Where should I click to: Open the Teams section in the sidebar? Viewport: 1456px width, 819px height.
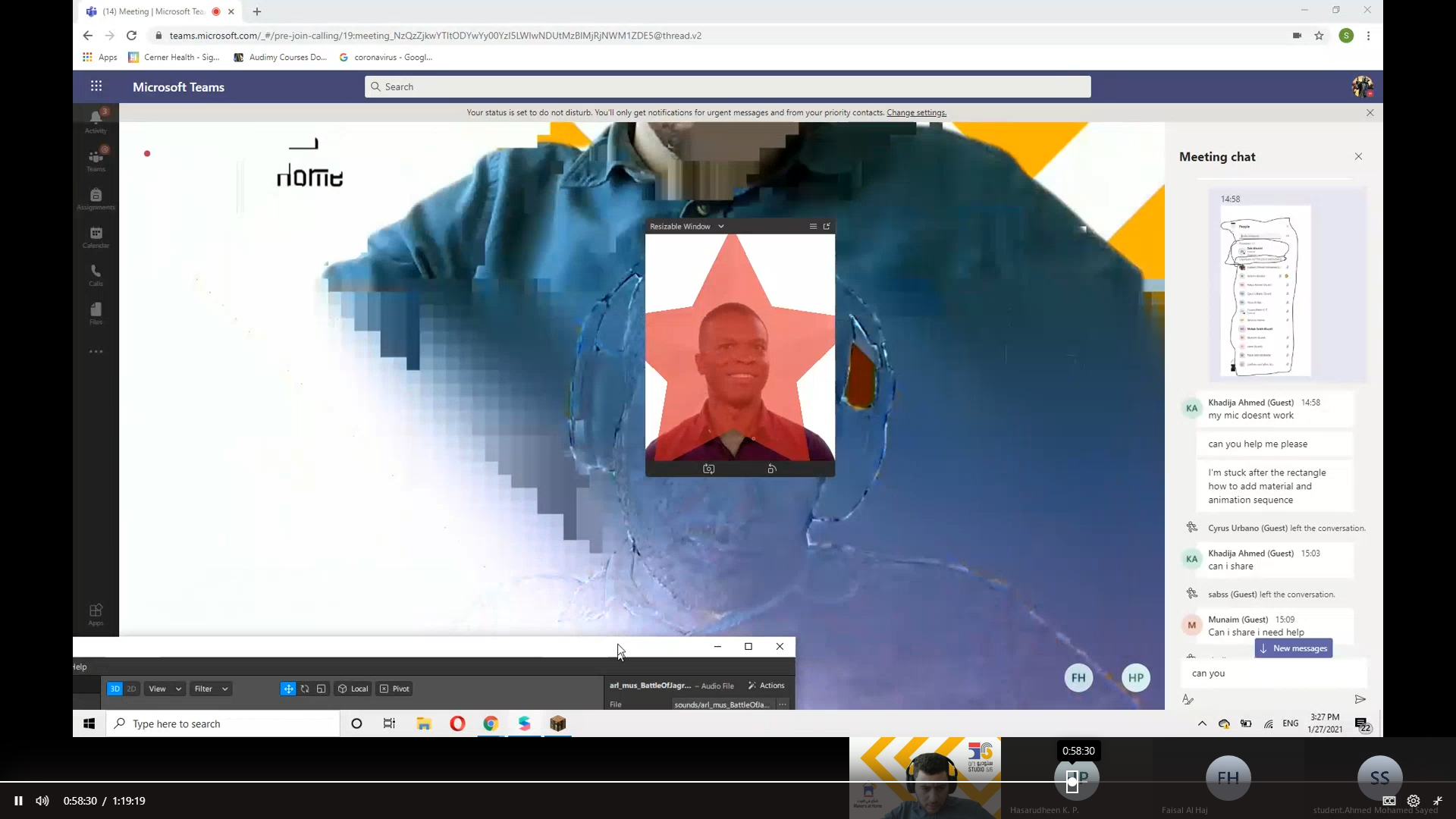pyautogui.click(x=96, y=159)
